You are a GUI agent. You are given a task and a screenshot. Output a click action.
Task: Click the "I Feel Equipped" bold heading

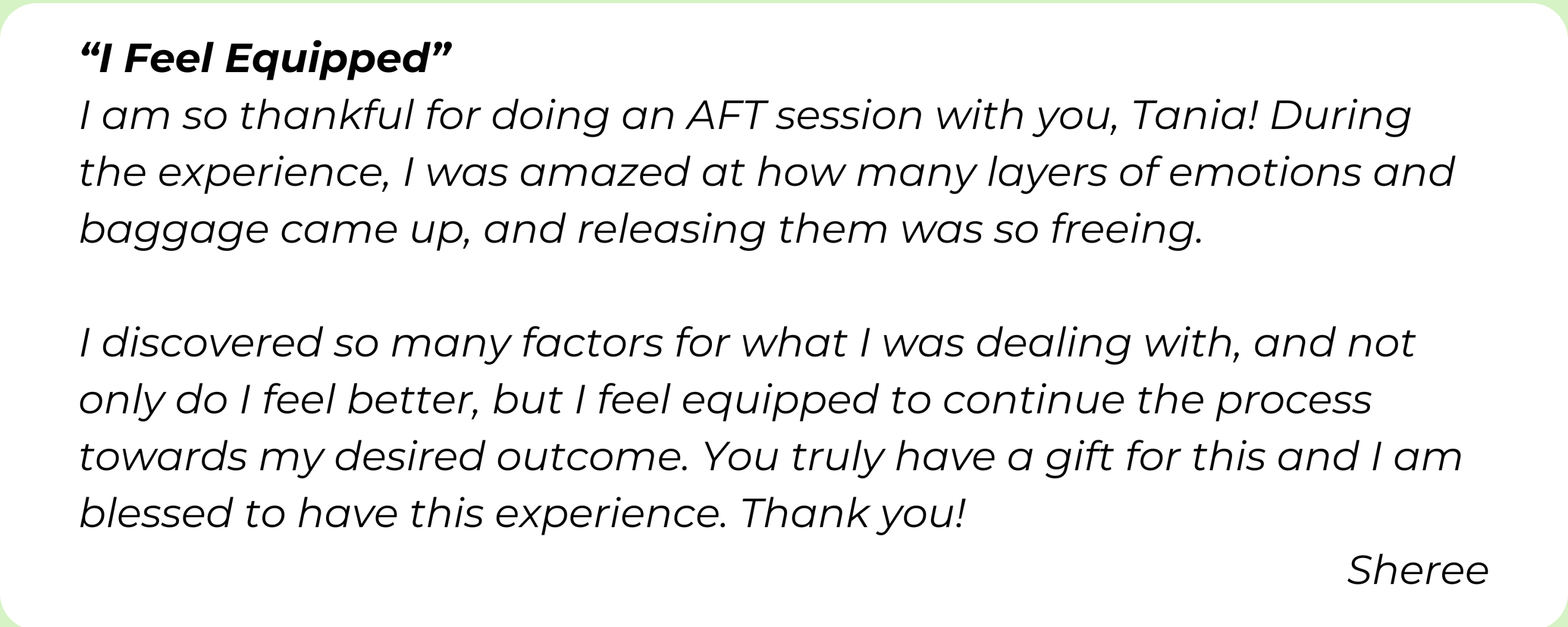tap(266, 60)
